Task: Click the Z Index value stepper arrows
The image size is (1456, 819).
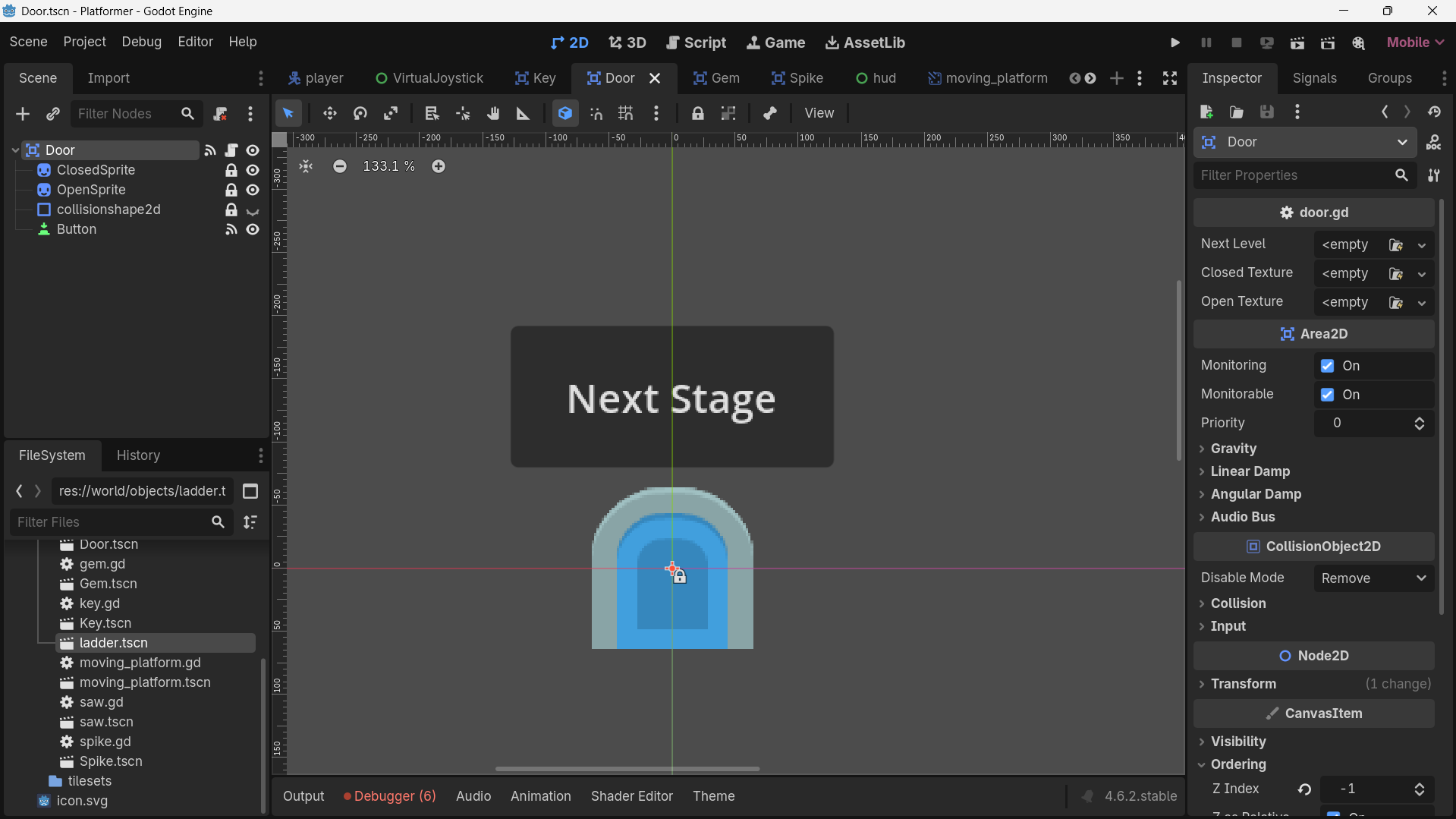Action: coord(1419,789)
